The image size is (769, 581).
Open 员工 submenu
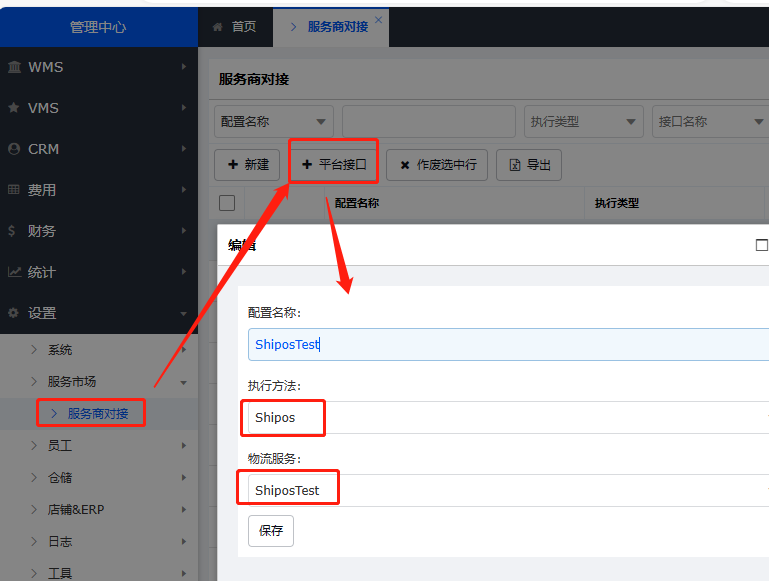pos(99,445)
